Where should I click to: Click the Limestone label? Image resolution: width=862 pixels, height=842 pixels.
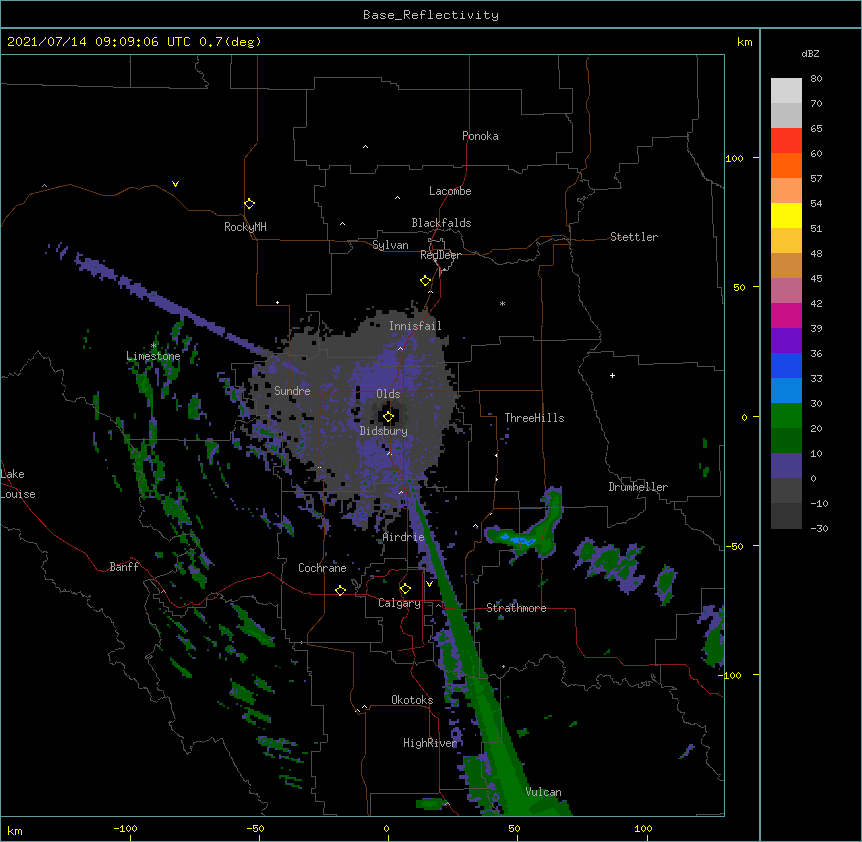click(x=153, y=356)
